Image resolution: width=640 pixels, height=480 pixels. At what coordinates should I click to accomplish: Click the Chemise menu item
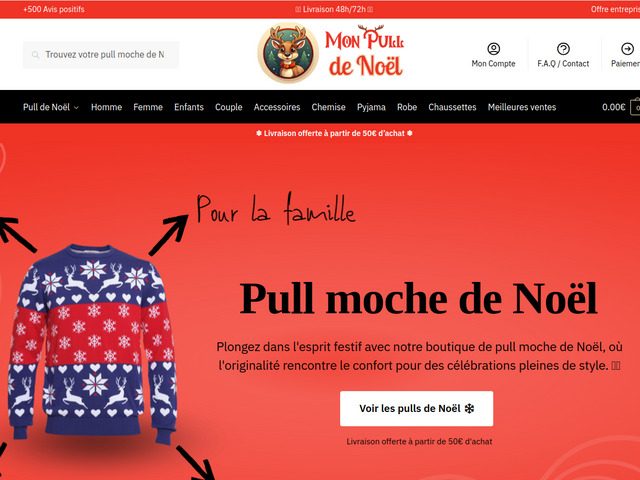point(328,107)
